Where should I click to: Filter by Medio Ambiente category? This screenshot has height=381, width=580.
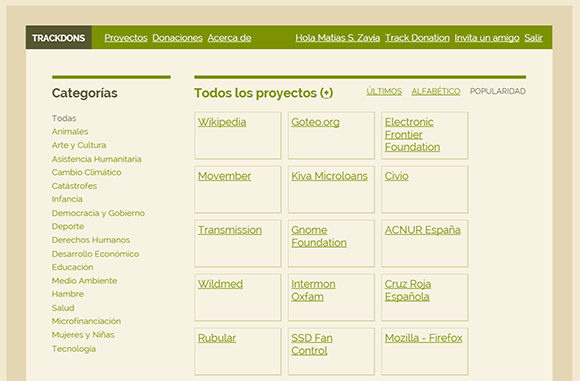click(x=84, y=281)
